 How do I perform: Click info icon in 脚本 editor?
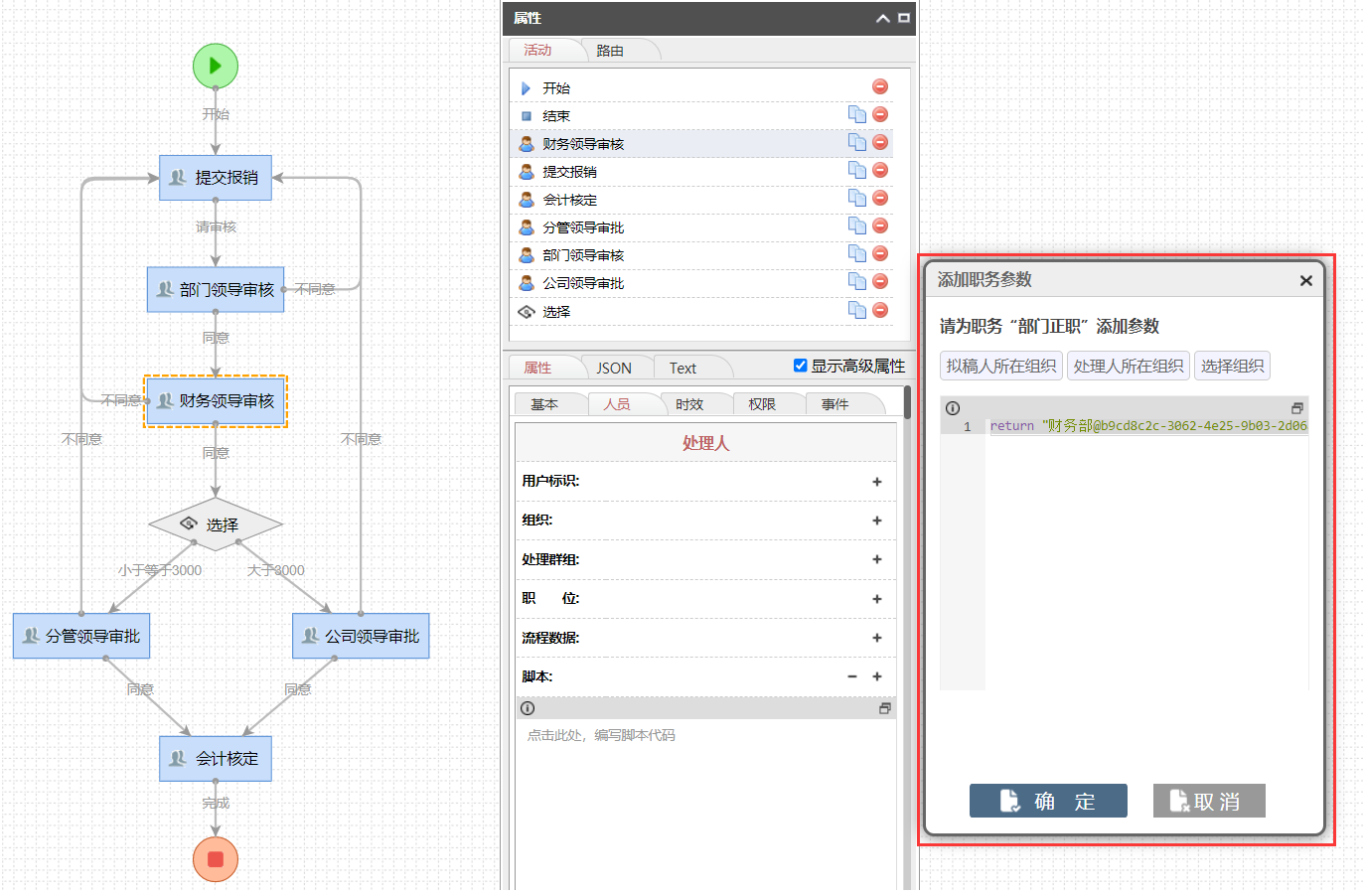click(x=528, y=708)
